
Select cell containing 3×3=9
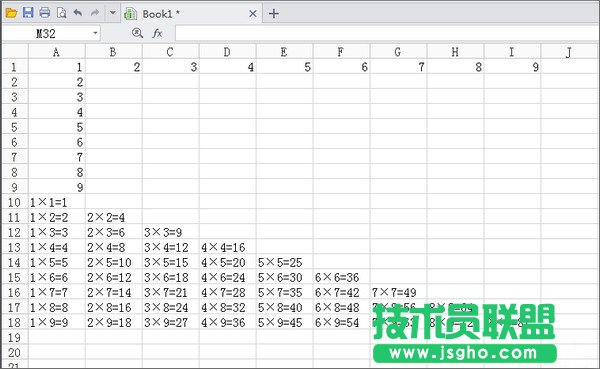click(x=171, y=232)
